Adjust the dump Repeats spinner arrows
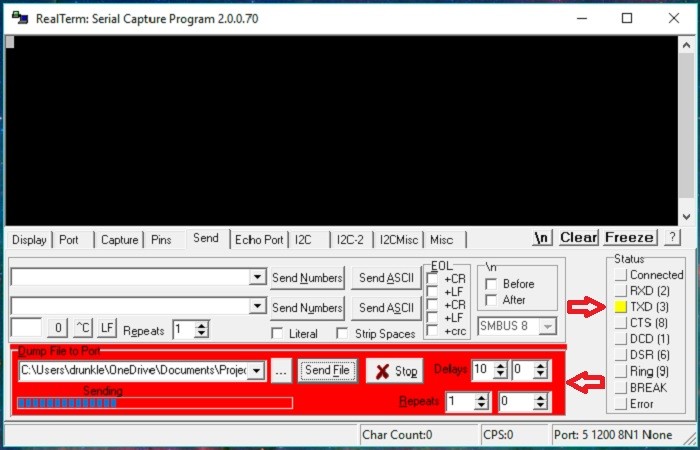 pos(481,402)
